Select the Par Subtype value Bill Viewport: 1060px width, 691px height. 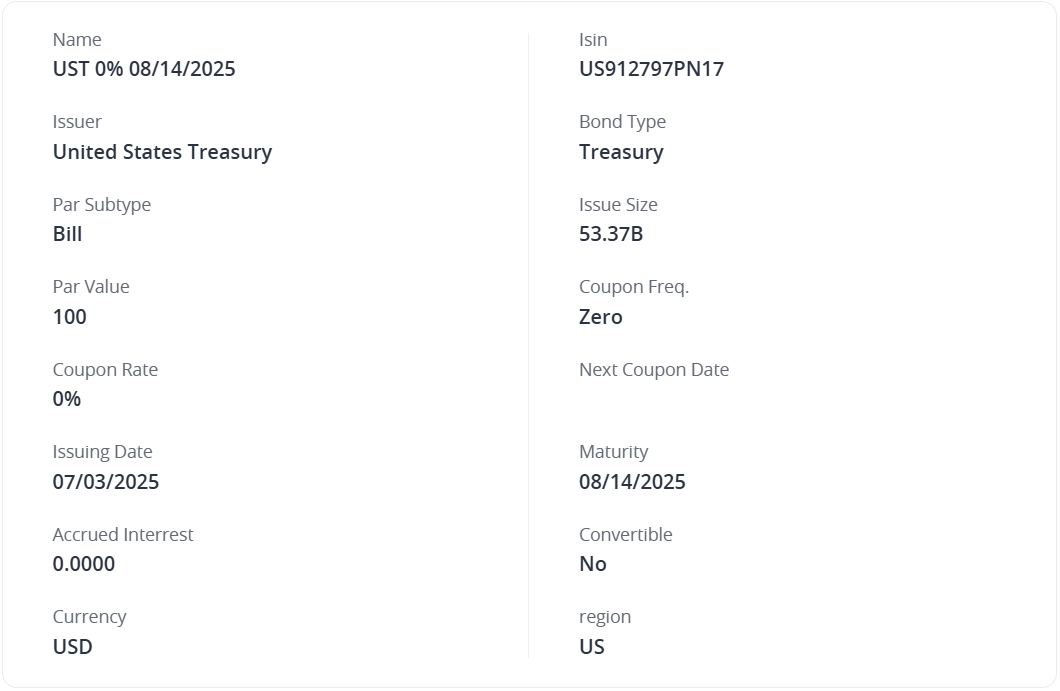pyautogui.click(x=67, y=234)
